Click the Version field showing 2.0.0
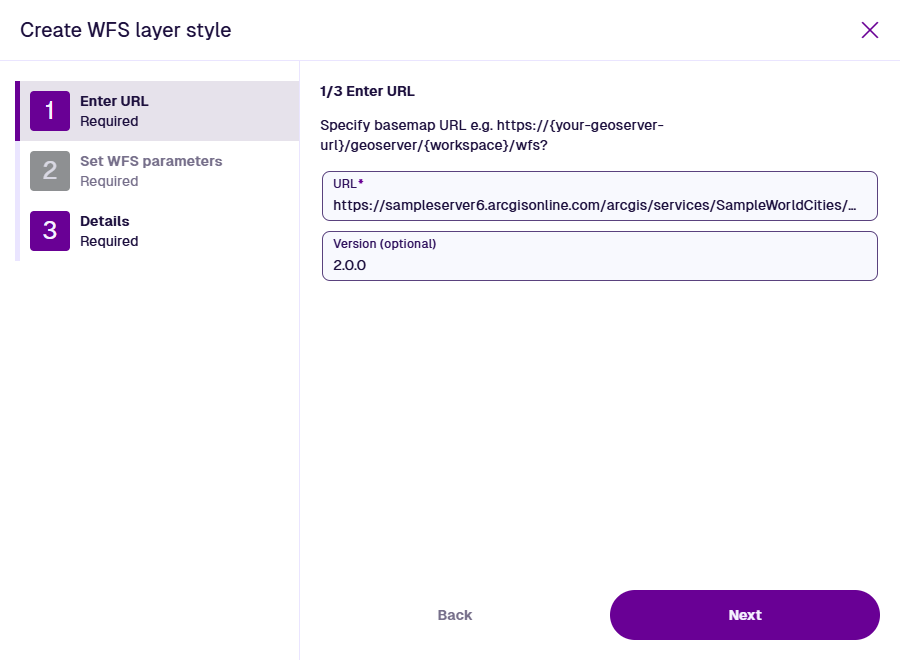The height and width of the screenshot is (660, 900). pos(600,266)
